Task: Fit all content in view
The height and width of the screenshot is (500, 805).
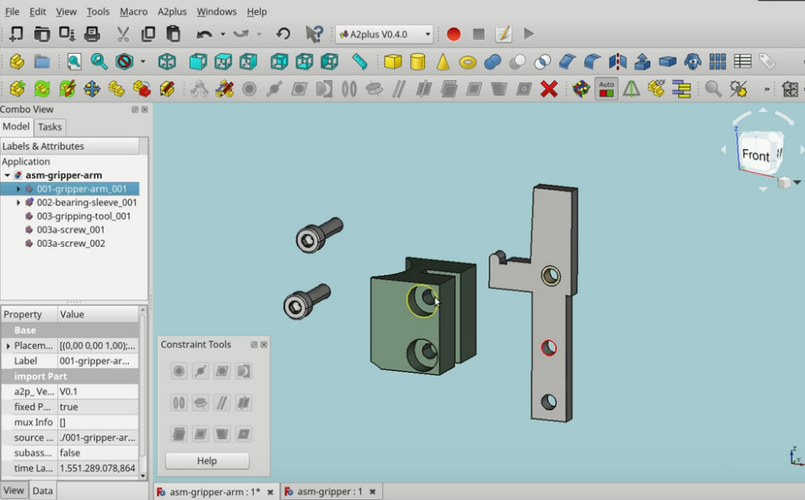Action: [x=74, y=62]
